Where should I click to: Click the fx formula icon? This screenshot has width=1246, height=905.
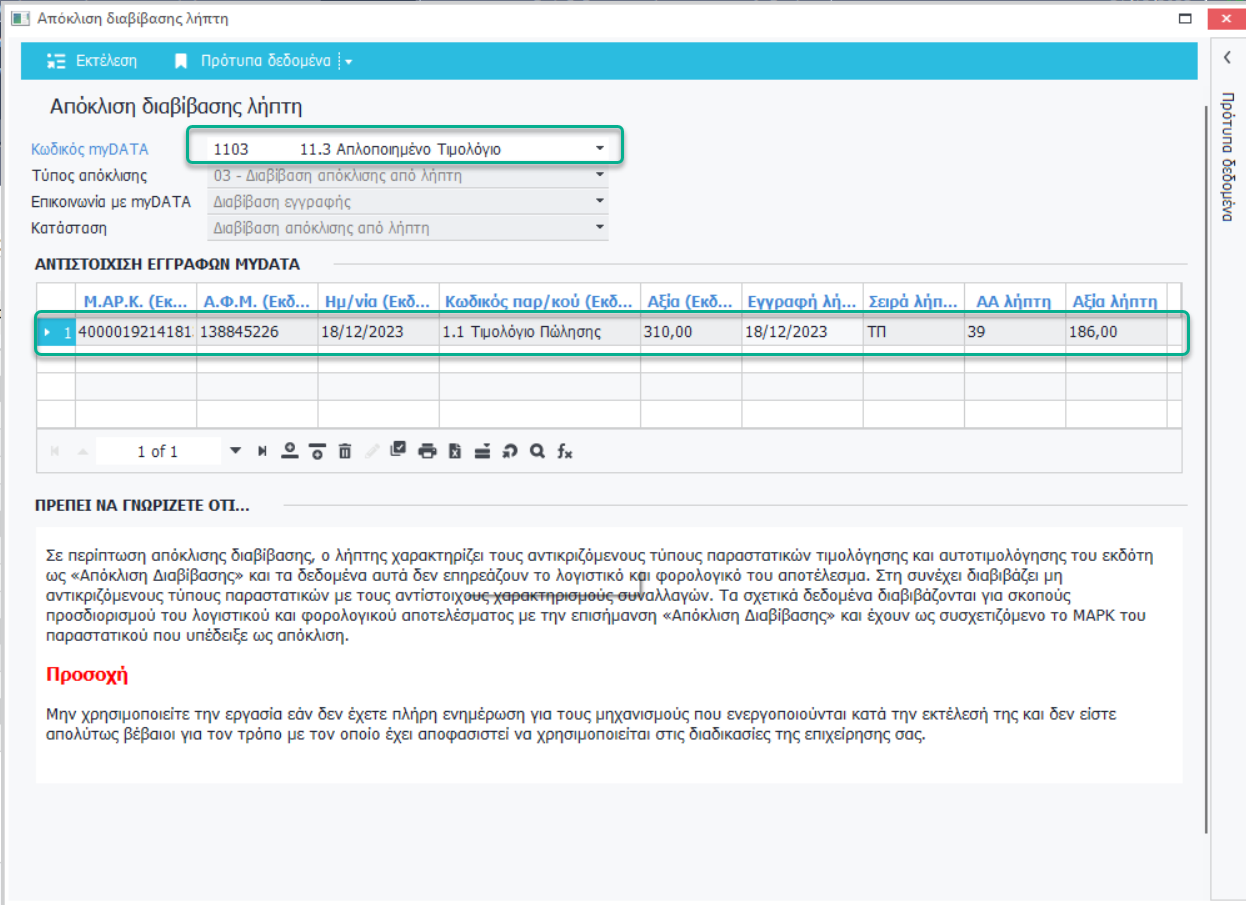565,452
